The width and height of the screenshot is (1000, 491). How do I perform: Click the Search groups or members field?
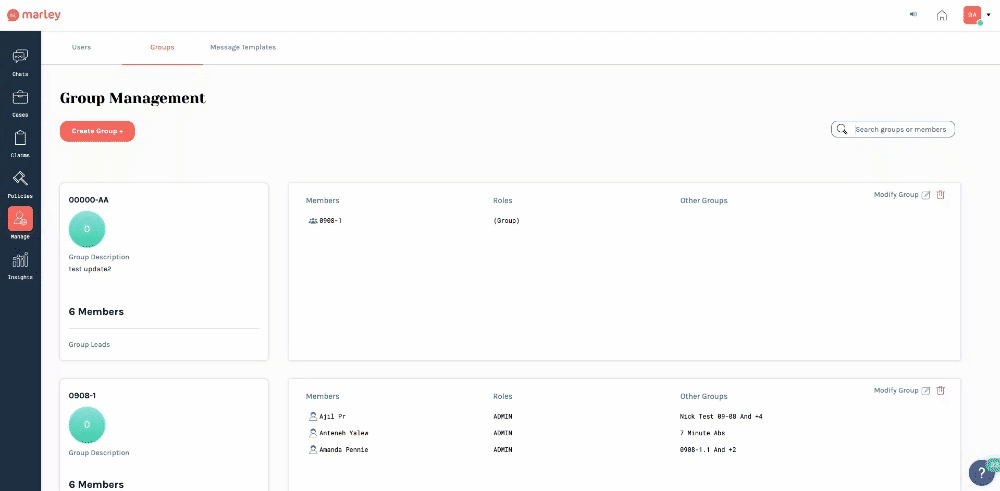point(900,129)
